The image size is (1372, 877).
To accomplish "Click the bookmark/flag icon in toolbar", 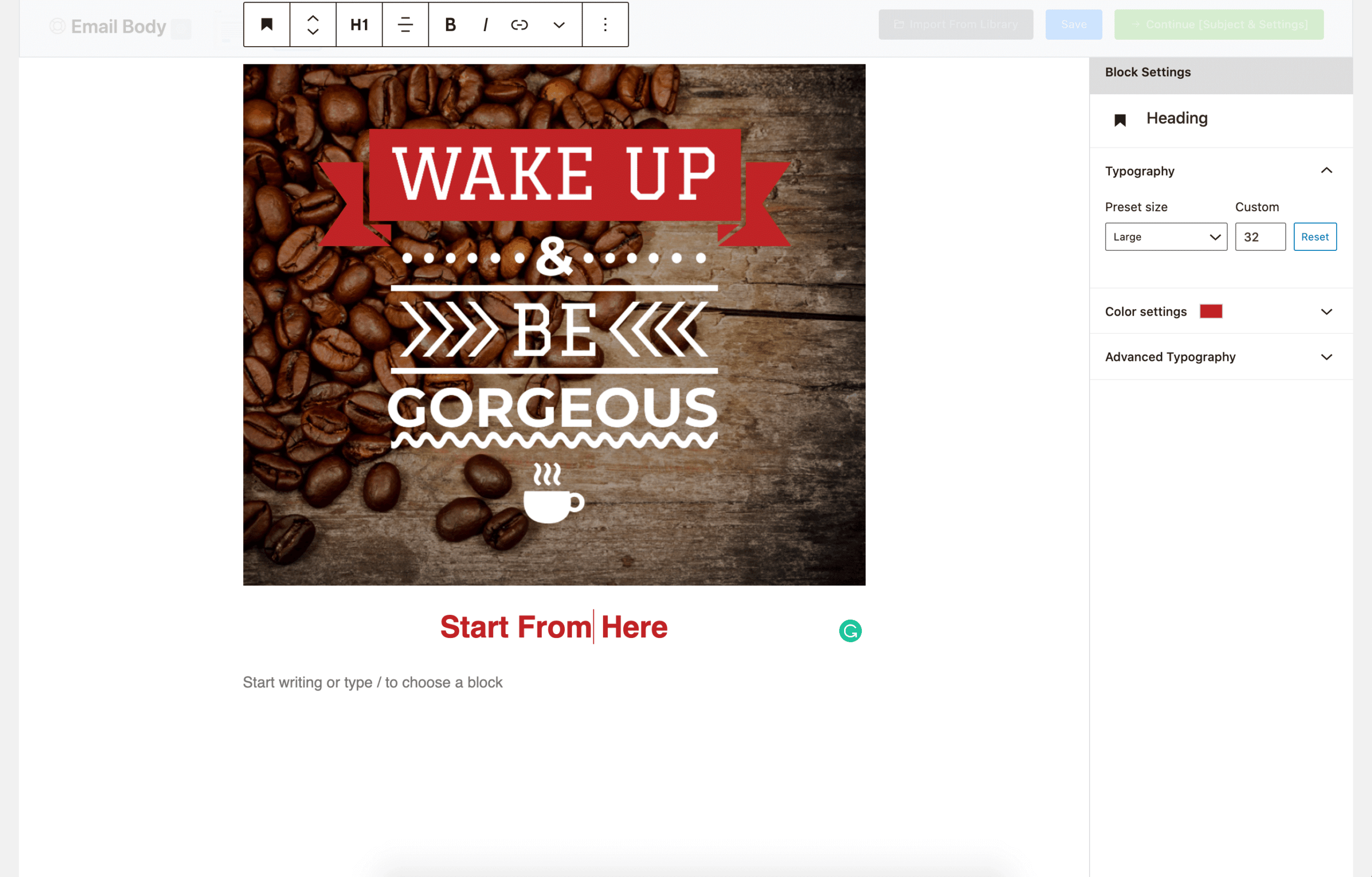I will click(x=266, y=24).
